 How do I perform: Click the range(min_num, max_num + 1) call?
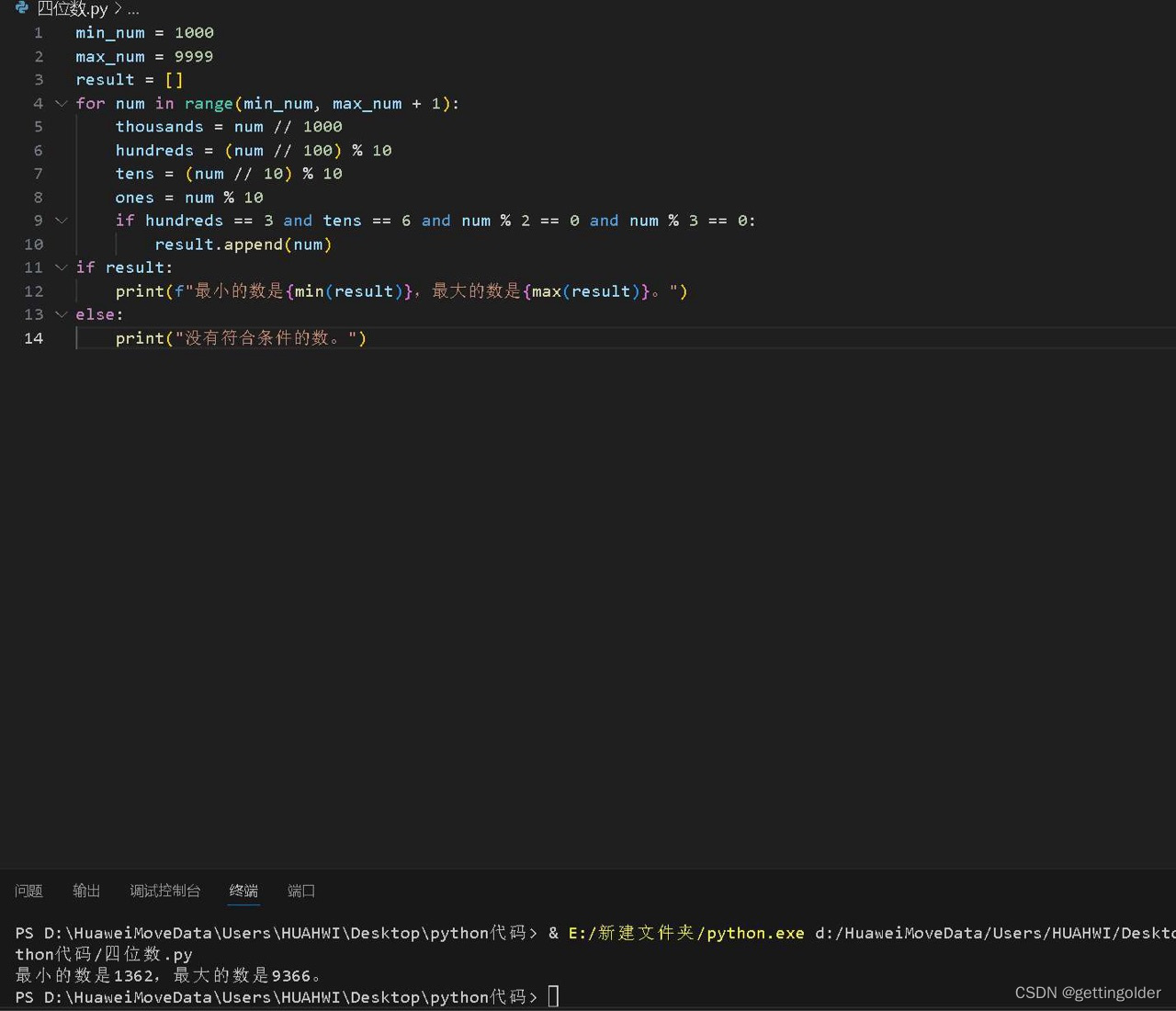click(318, 104)
